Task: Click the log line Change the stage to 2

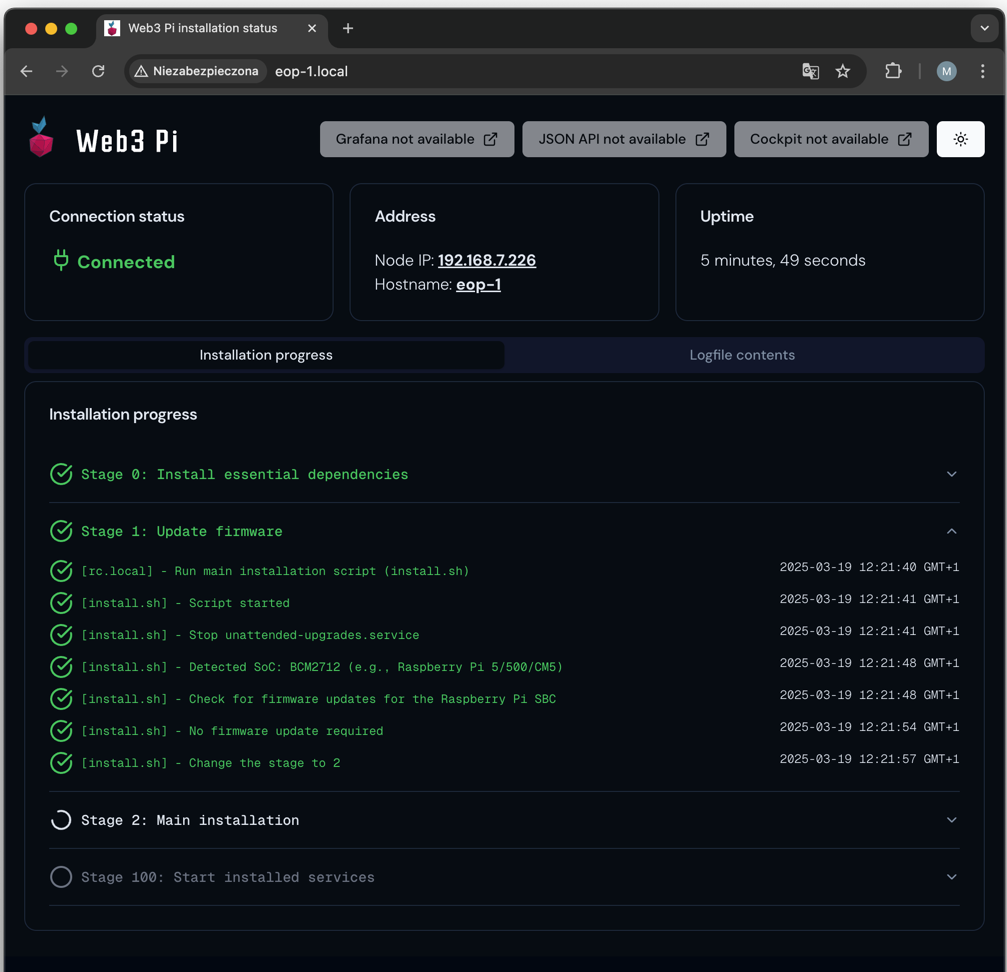Action: point(211,763)
